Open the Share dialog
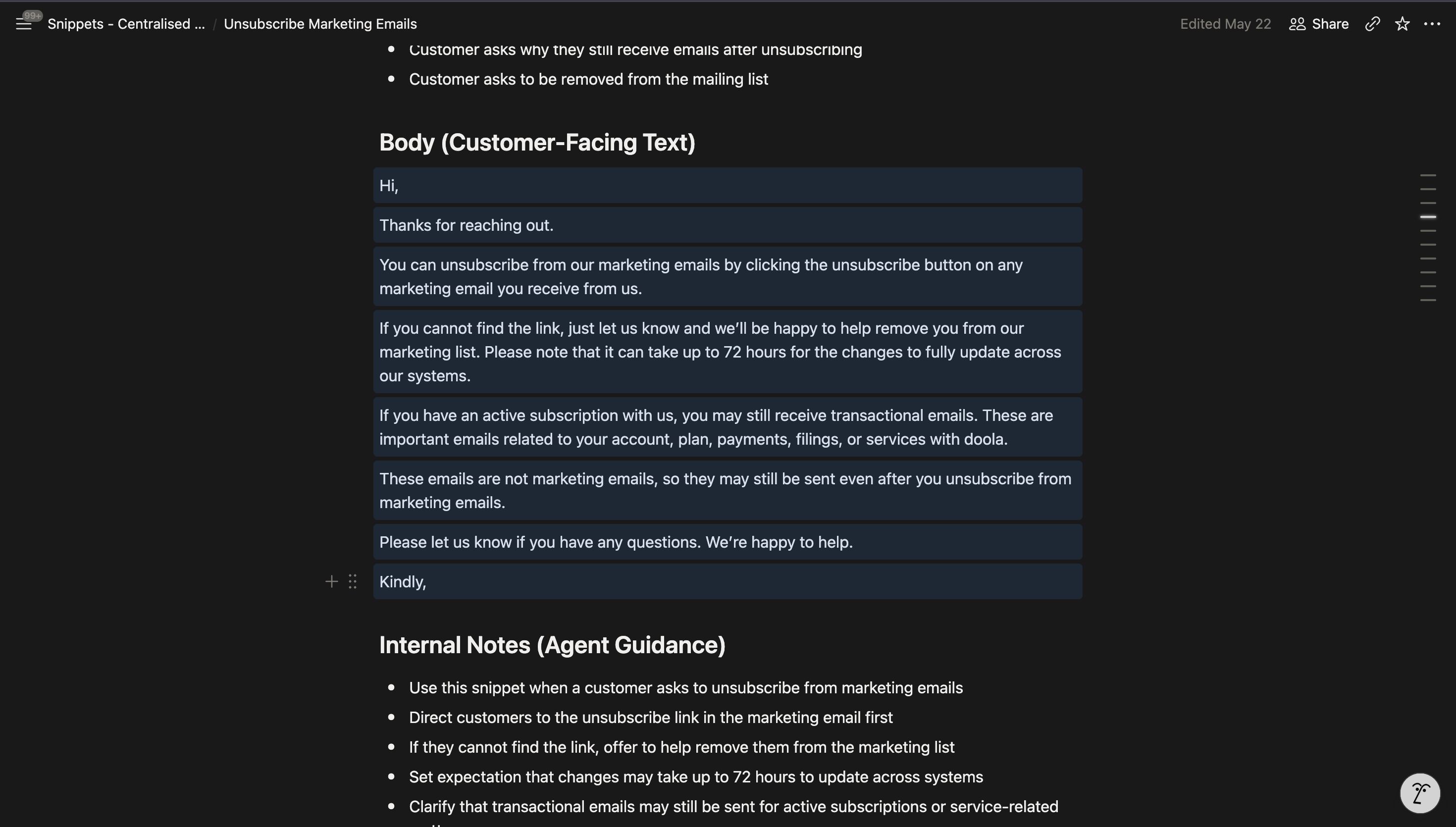The height and width of the screenshot is (827, 1456). (1319, 24)
